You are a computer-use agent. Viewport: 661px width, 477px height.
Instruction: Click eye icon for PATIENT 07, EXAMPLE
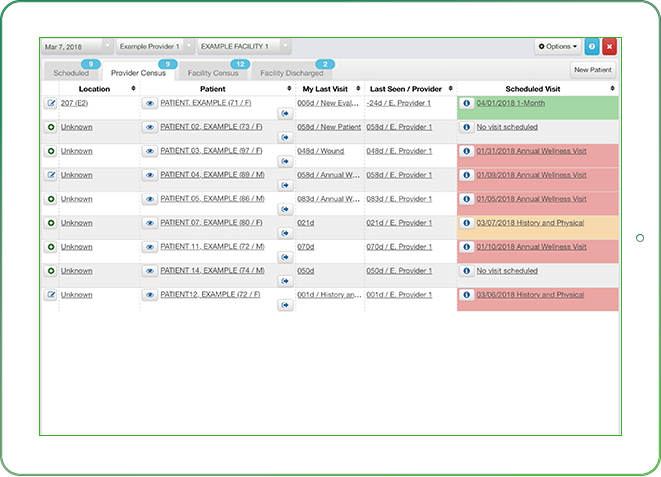[150, 223]
